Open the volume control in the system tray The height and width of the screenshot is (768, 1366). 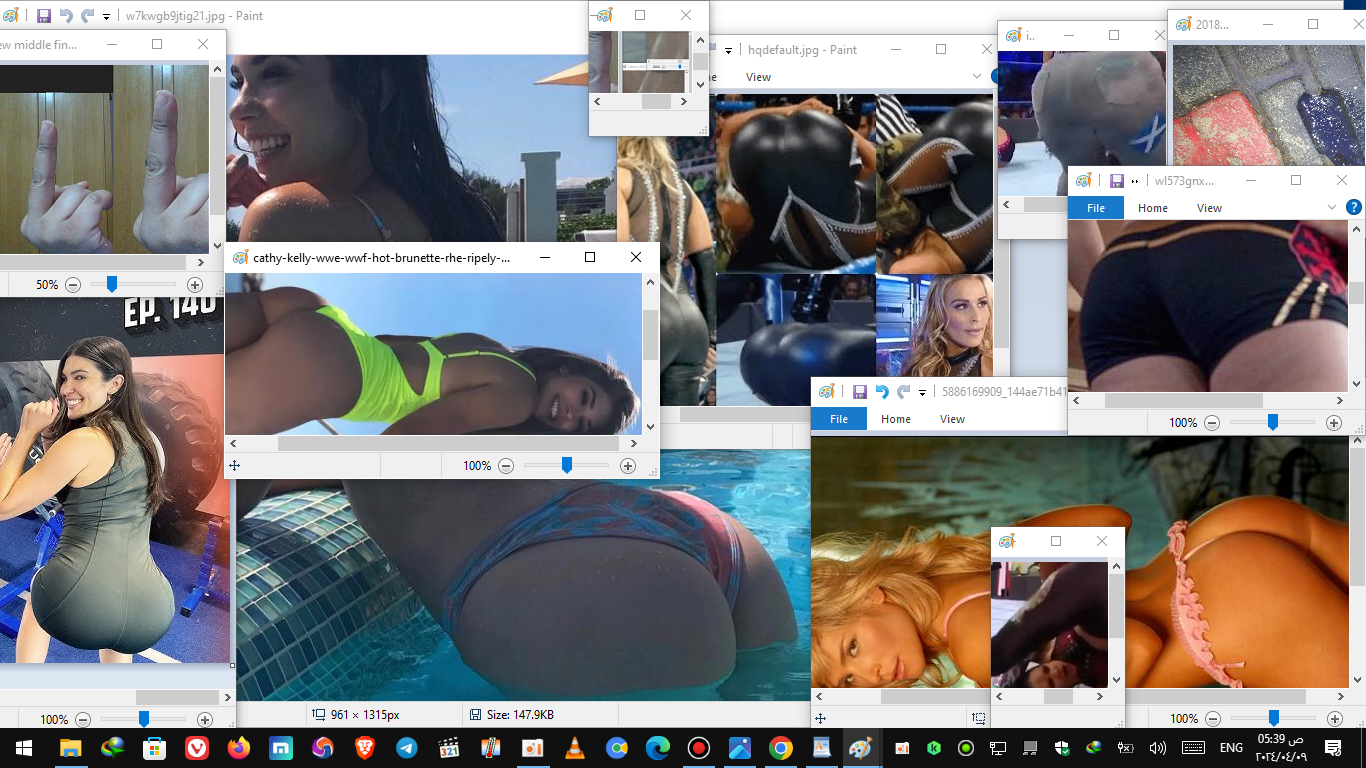[1157, 747]
